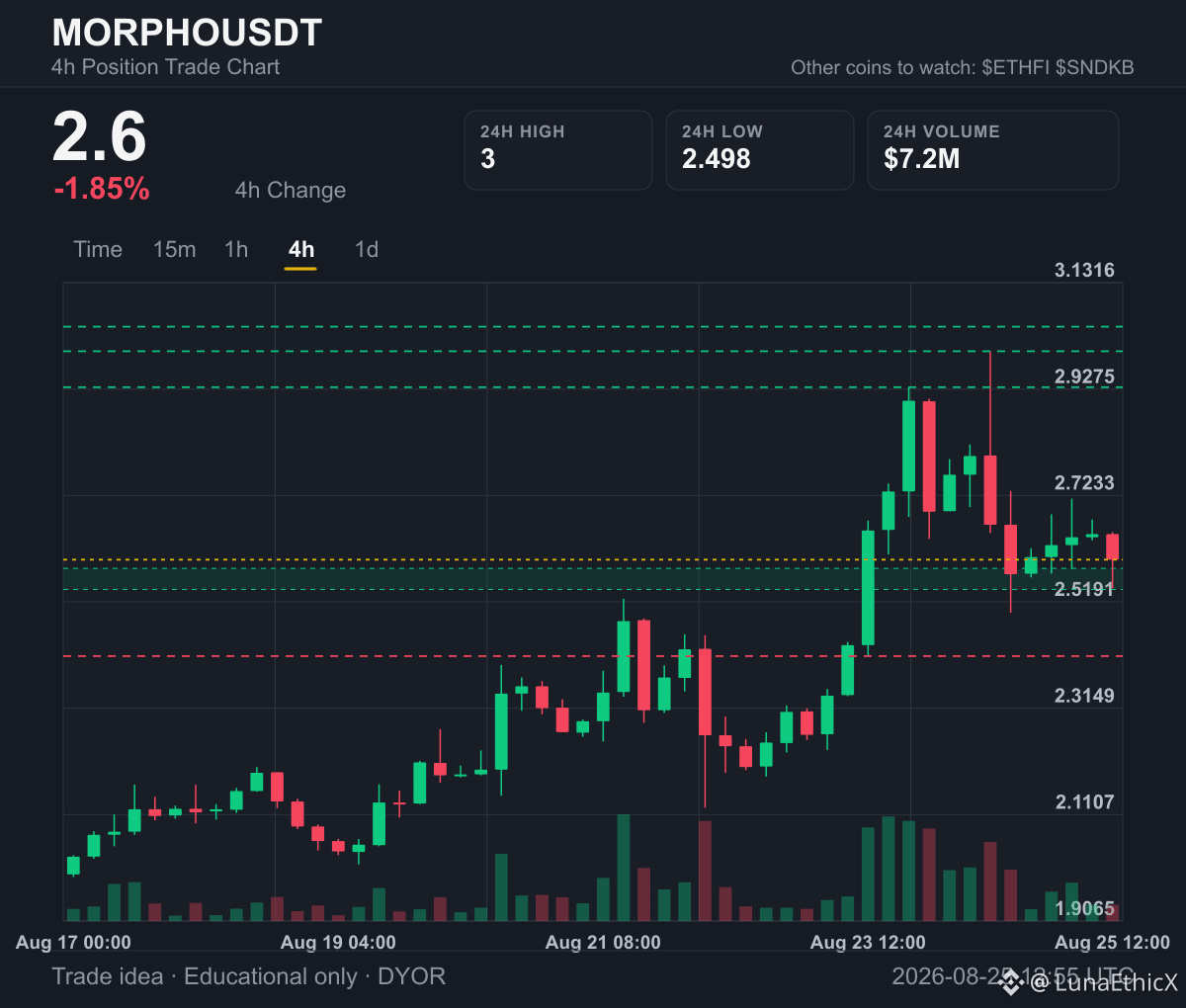Viewport: 1186px width, 1008px height.
Task: Click the 24H VOLUME stat card
Action: [x=993, y=150]
